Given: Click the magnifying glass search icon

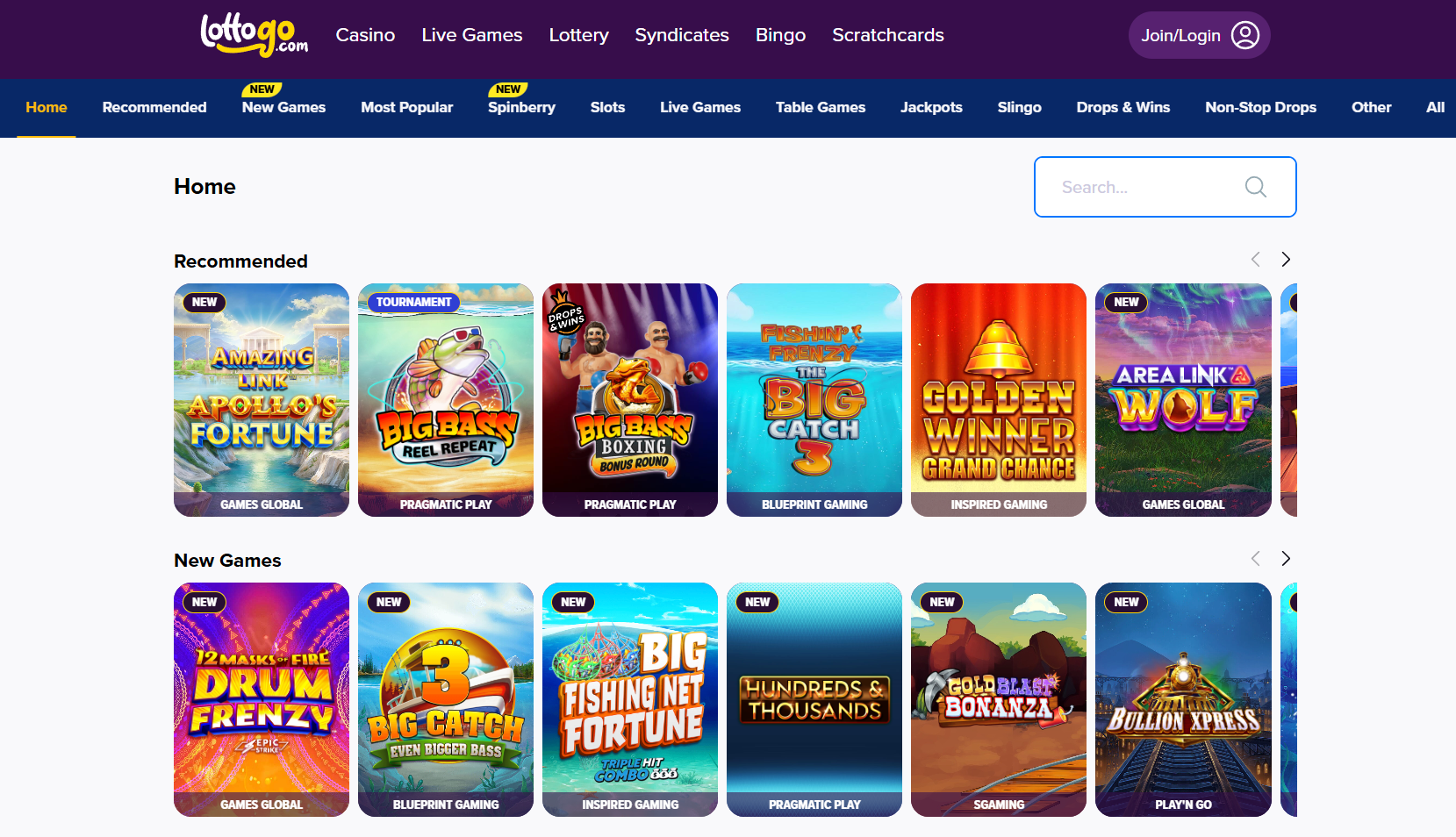Looking at the screenshot, I should coord(1256,187).
